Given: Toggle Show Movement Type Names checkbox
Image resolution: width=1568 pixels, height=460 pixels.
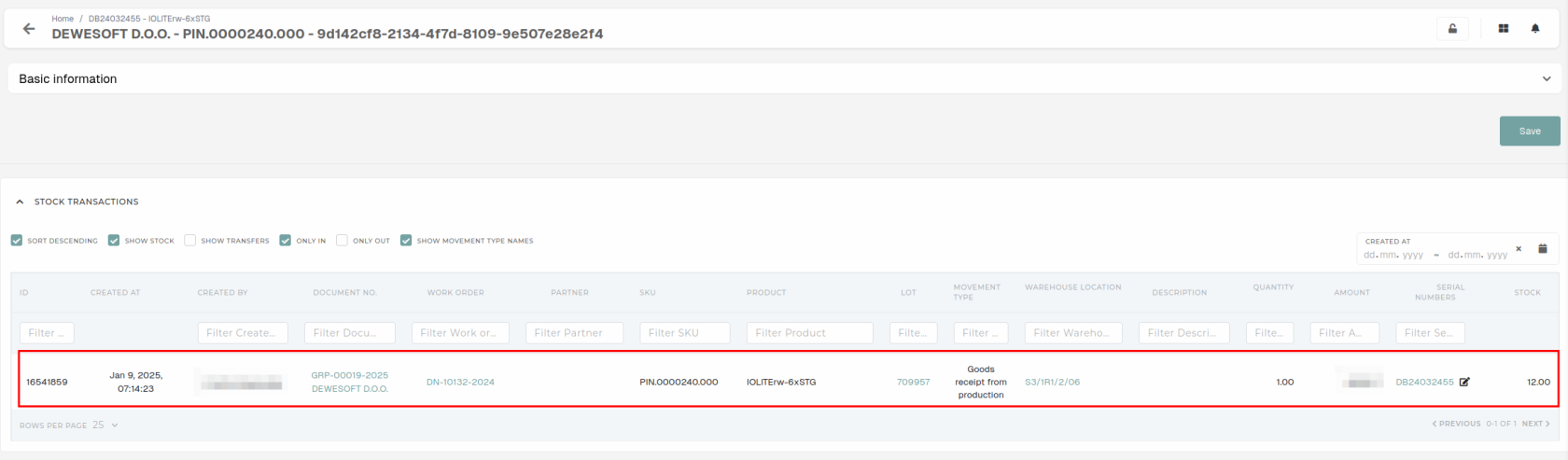Looking at the screenshot, I should click(x=406, y=241).
